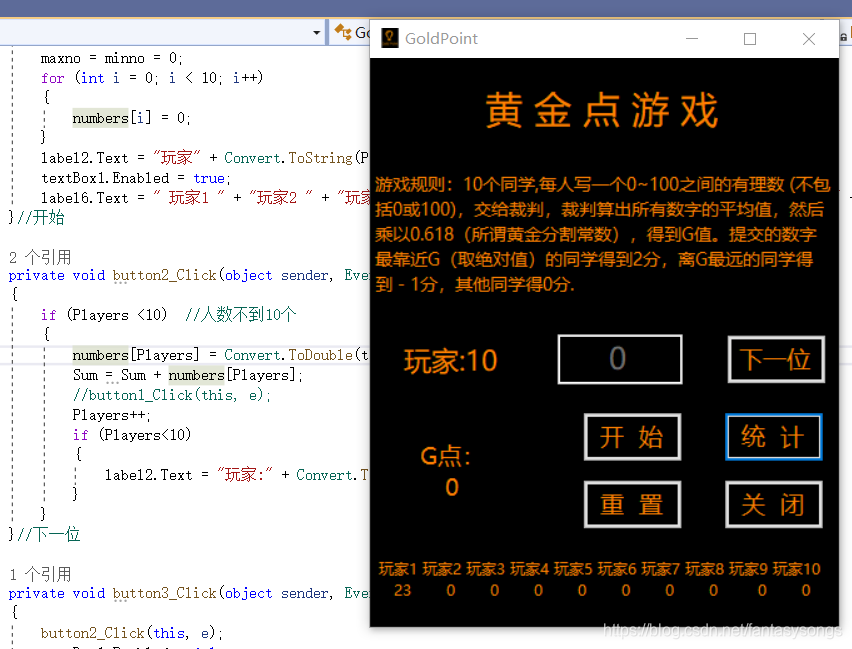Click the 重置 (reset) button
This screenshot has height=649, width=852.
[632, 504]
